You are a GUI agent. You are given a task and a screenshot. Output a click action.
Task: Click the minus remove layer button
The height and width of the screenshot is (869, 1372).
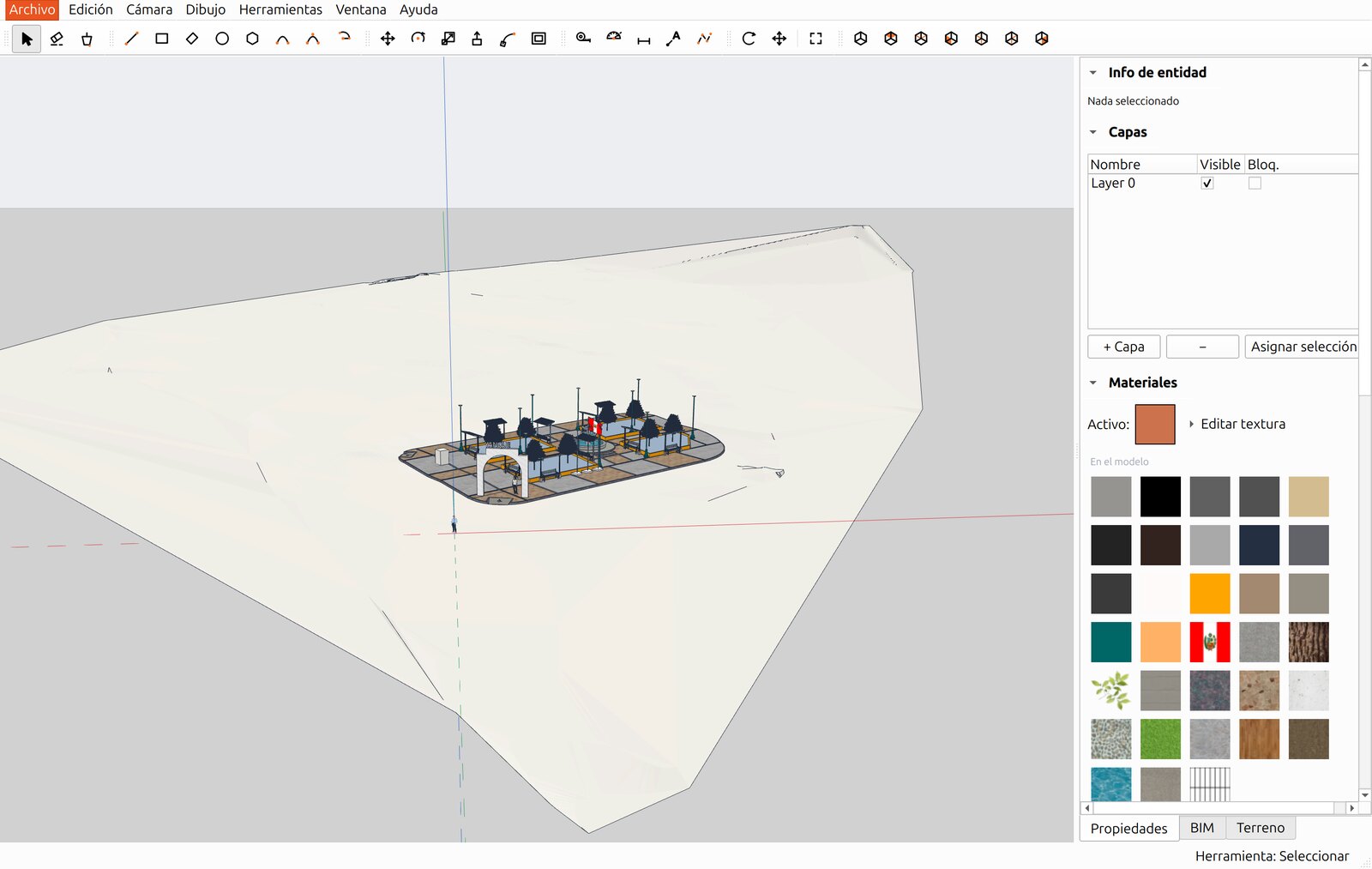coord(1202,347)
